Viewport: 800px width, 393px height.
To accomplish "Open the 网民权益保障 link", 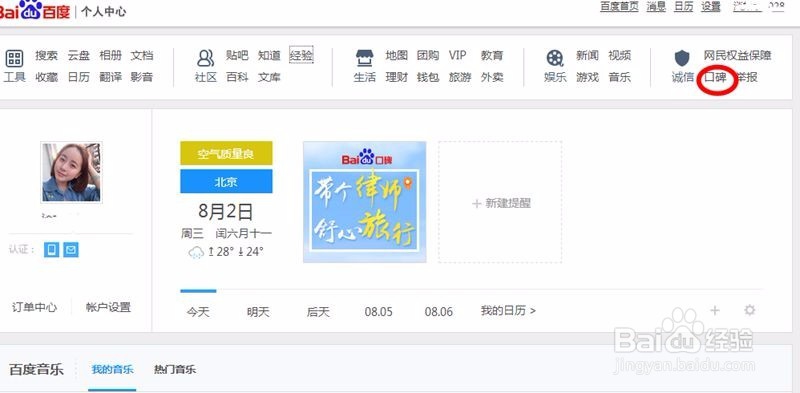I will tap(737, 56).
